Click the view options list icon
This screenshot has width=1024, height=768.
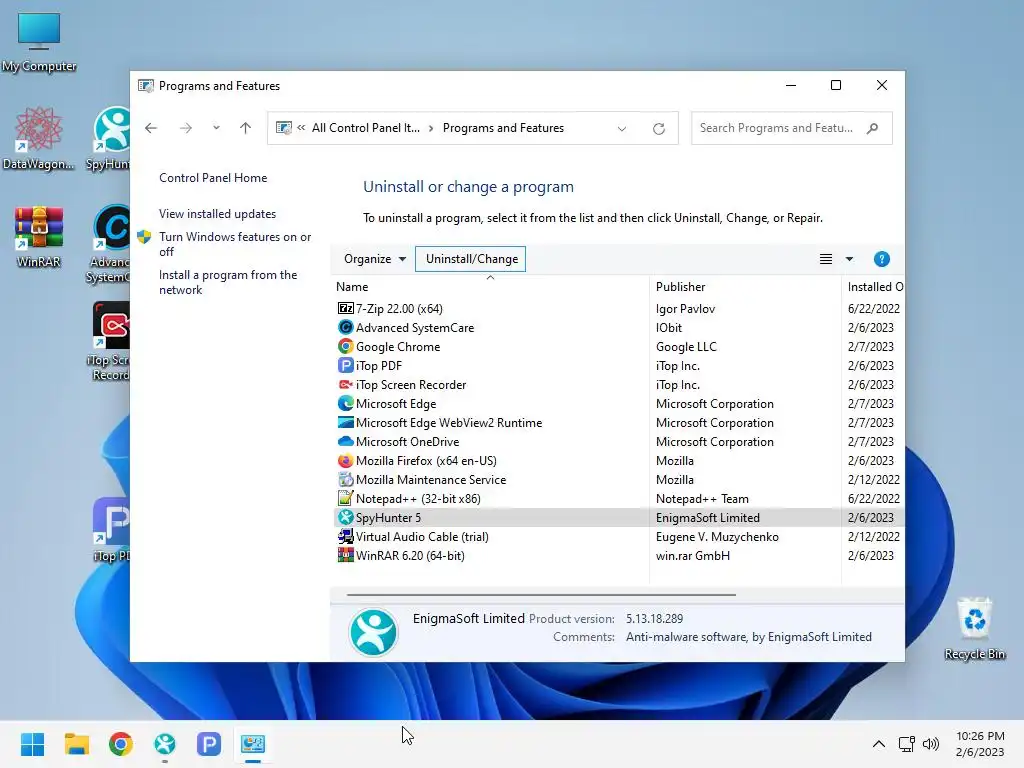[825, 259]
